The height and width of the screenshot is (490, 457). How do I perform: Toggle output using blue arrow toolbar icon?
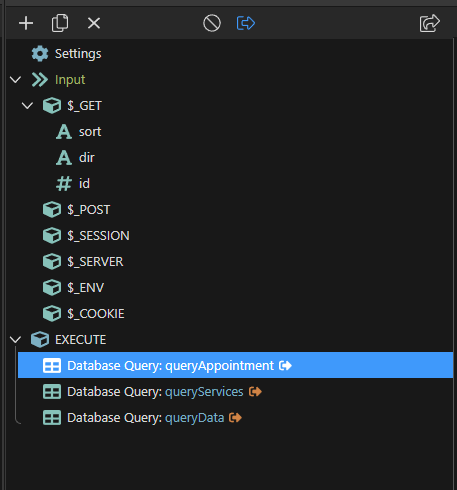pyautogui.click(x=246, y=23)
